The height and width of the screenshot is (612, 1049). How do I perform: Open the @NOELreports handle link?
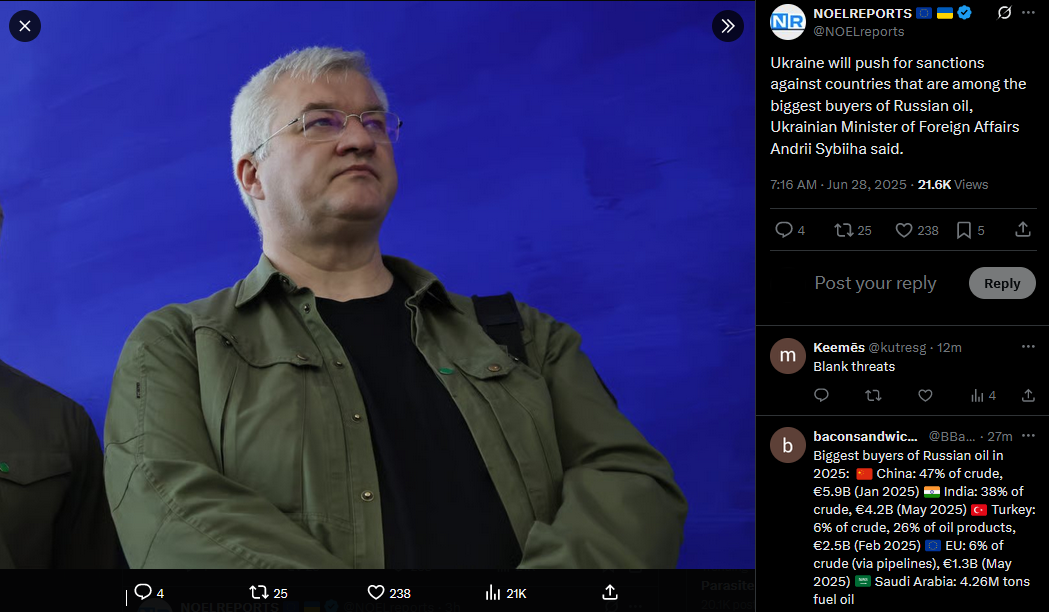pyautogui.click(x=858, y=31)
